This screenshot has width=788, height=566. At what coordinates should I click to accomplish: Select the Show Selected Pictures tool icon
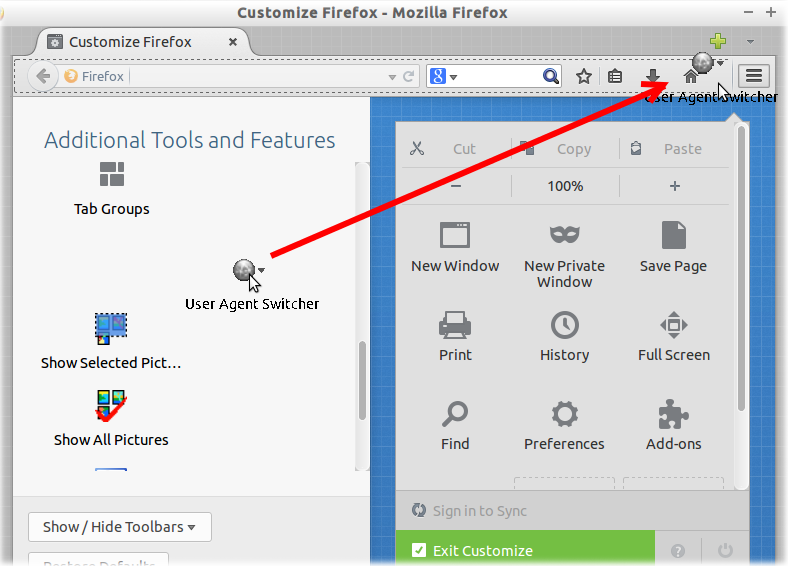tap(111, 328)
